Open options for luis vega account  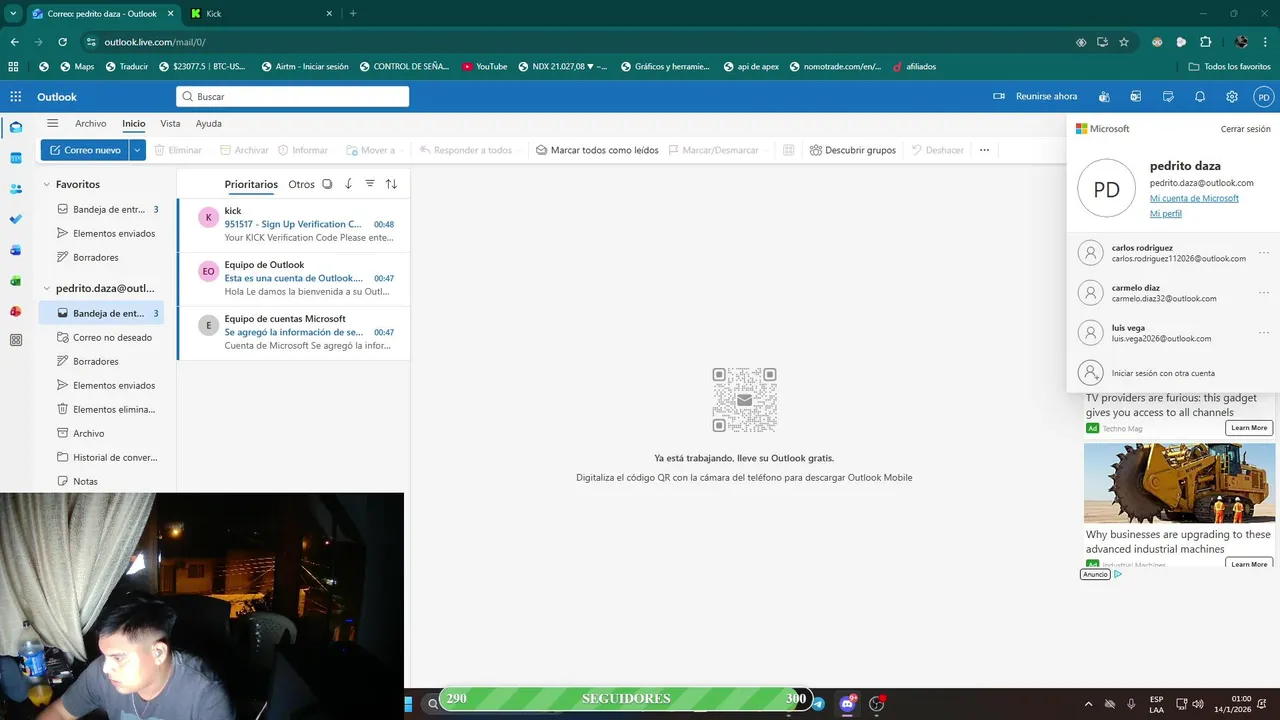click(1264, 333)
